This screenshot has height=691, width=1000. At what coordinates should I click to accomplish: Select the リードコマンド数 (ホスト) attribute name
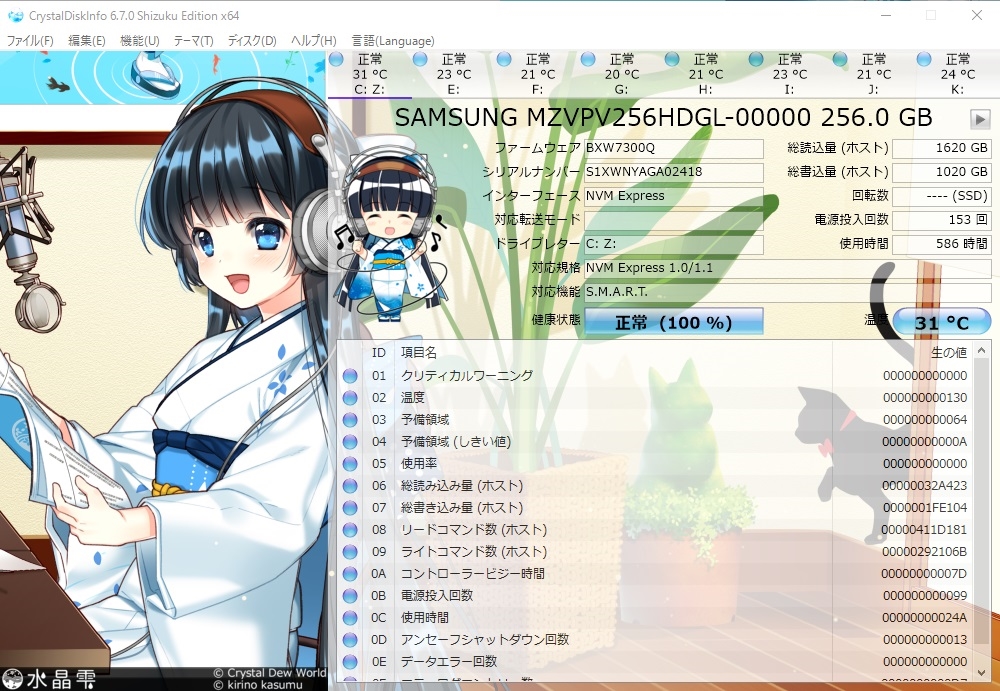coord(473,530)
